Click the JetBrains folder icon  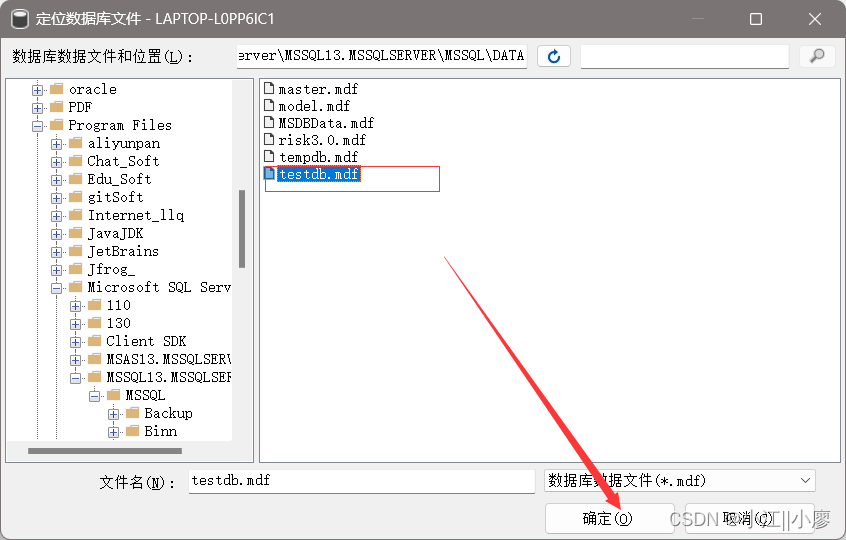(x=76, y=251)
